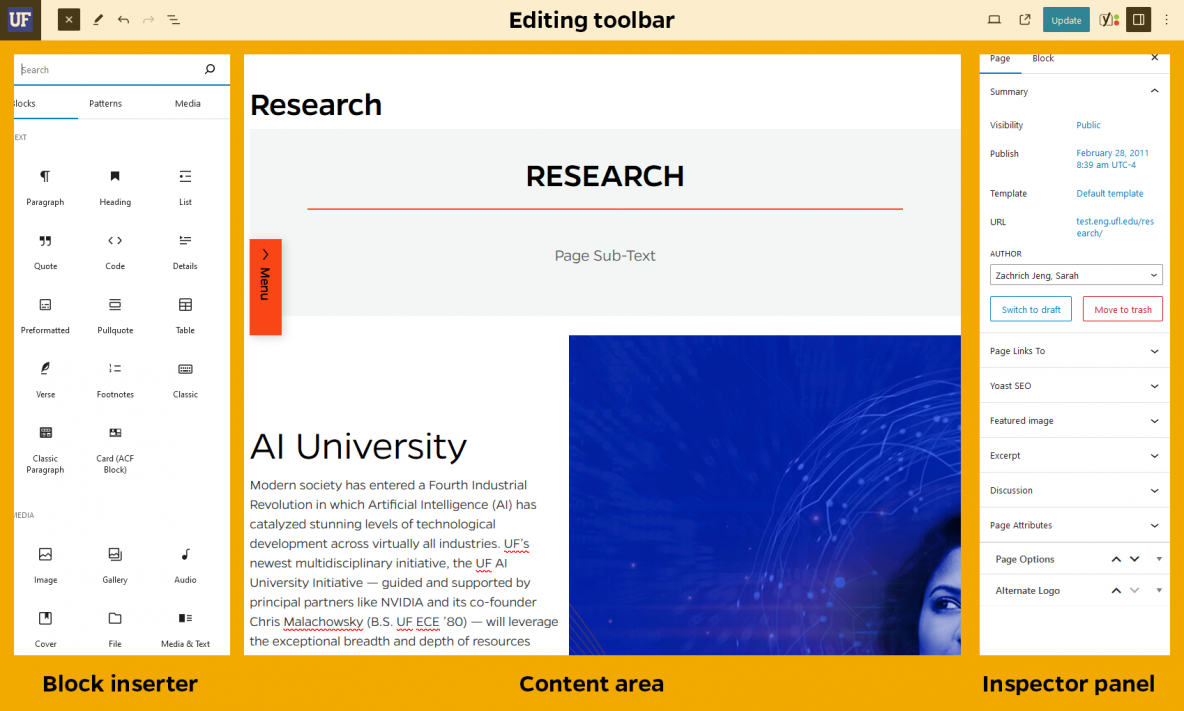Expand the red Menu tab

265,286
